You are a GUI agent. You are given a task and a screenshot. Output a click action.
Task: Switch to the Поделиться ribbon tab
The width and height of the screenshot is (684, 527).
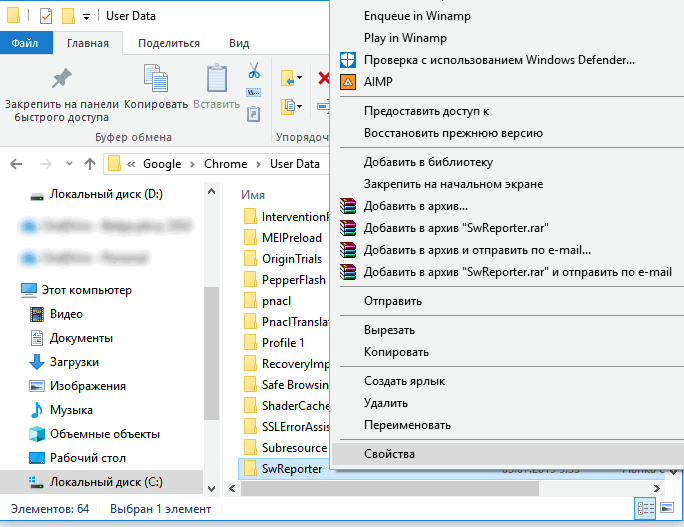[169, 43]
